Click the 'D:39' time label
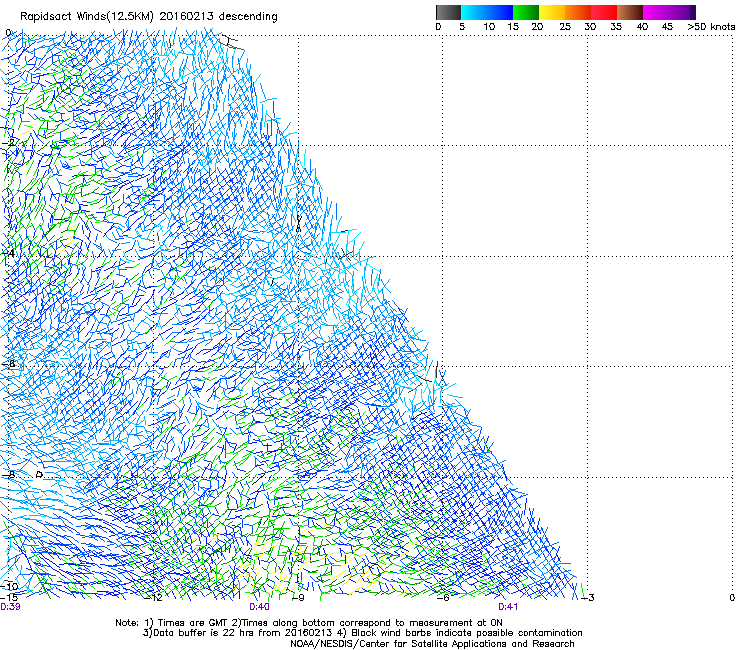The image size is (740, 650). pyautogui.click(x=10, y=607)
